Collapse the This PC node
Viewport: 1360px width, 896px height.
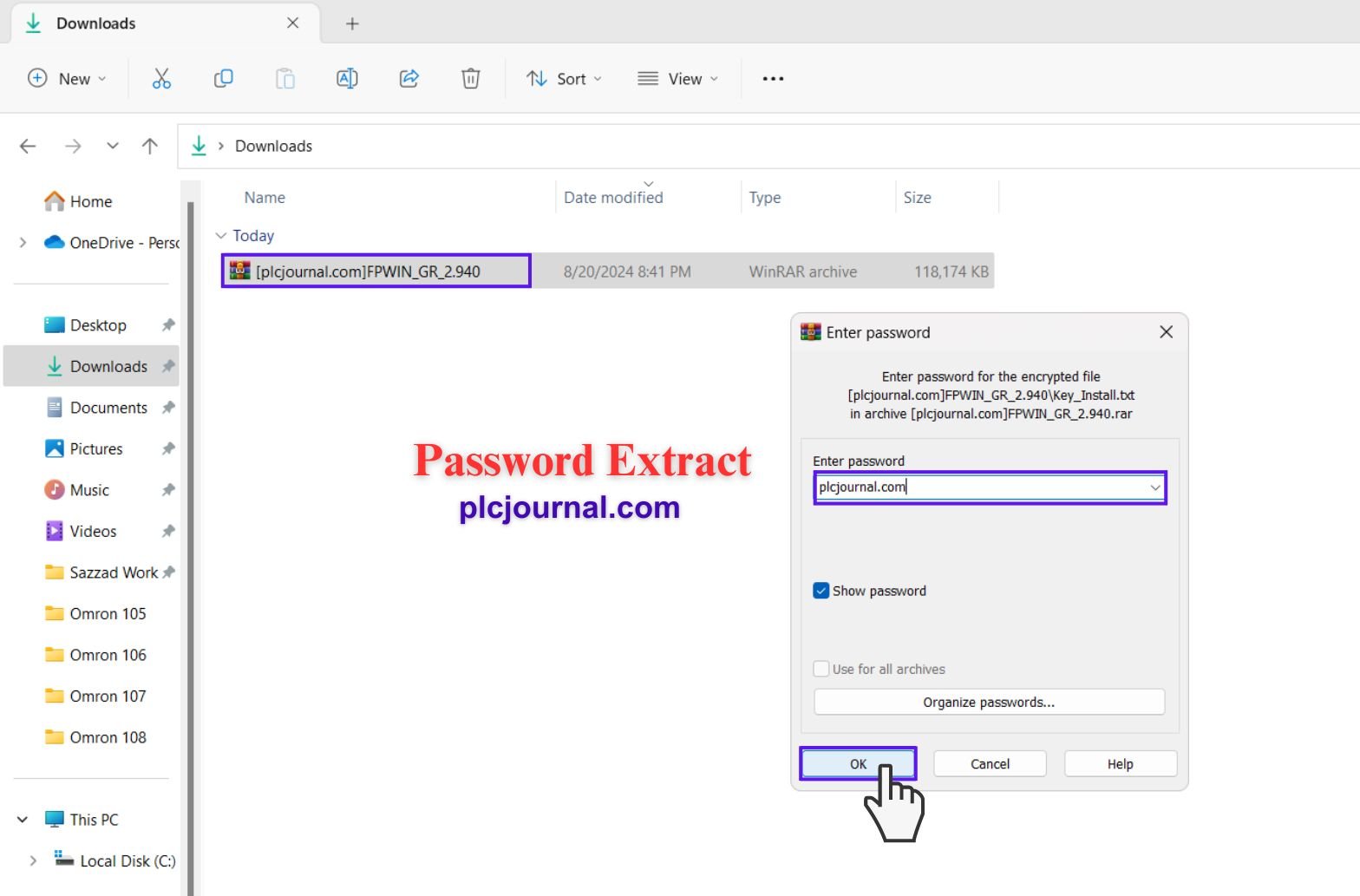point(23,820)
